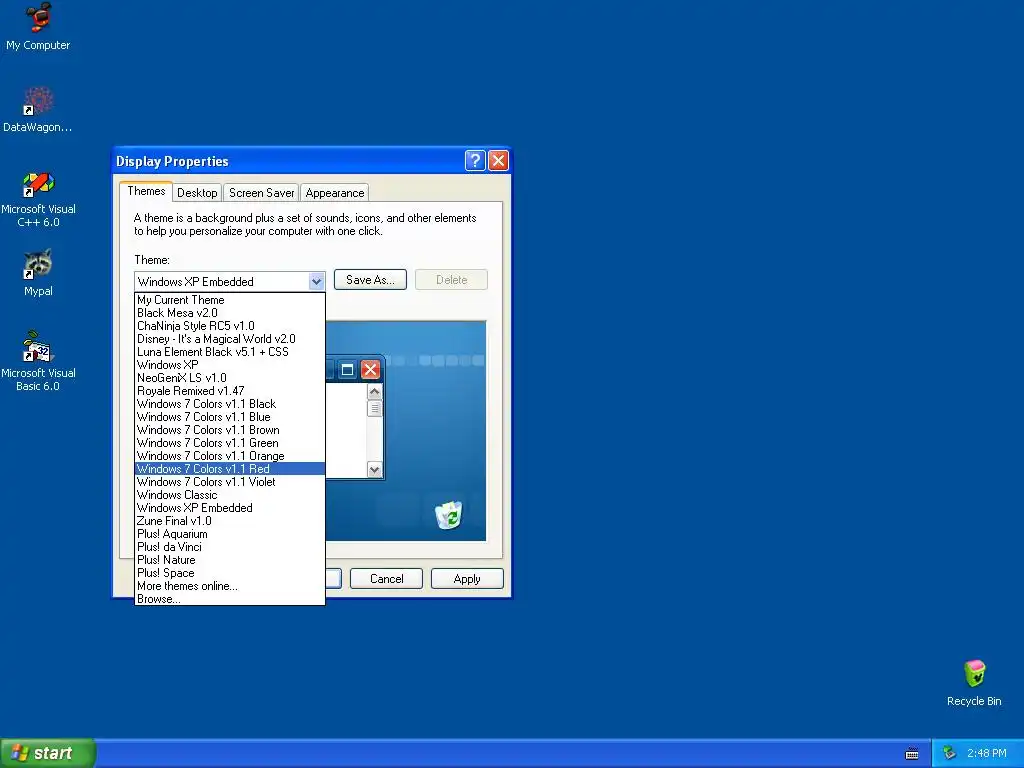Pick the Plus! Nature theme

coord(230,560)
